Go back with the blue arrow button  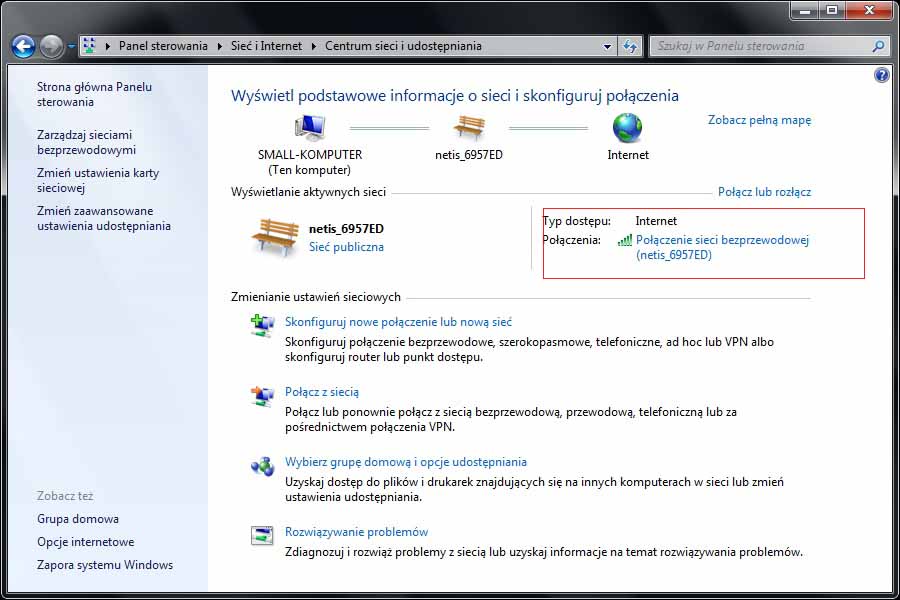coord(24,47)
